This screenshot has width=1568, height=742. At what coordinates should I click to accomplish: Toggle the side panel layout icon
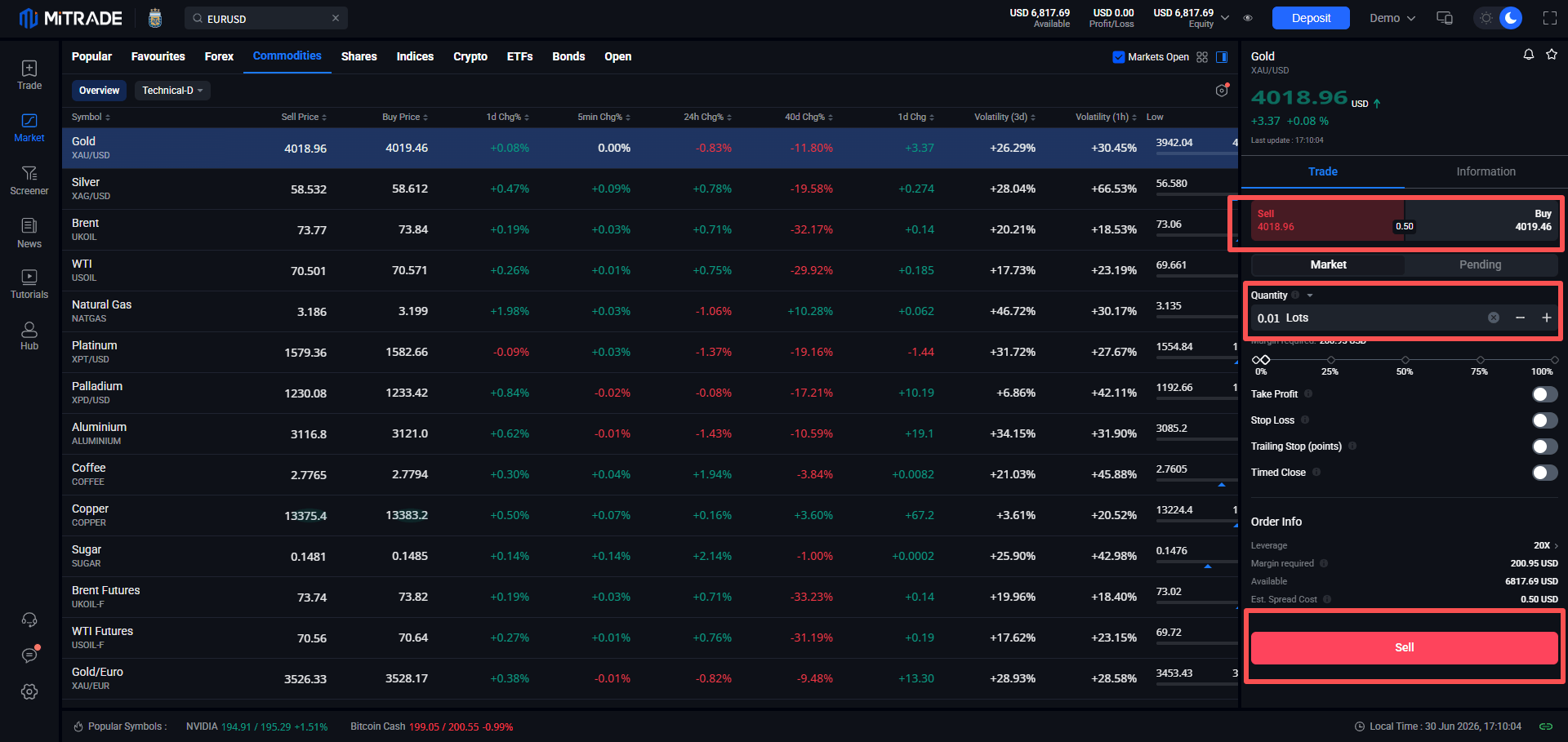(1222, 57)
